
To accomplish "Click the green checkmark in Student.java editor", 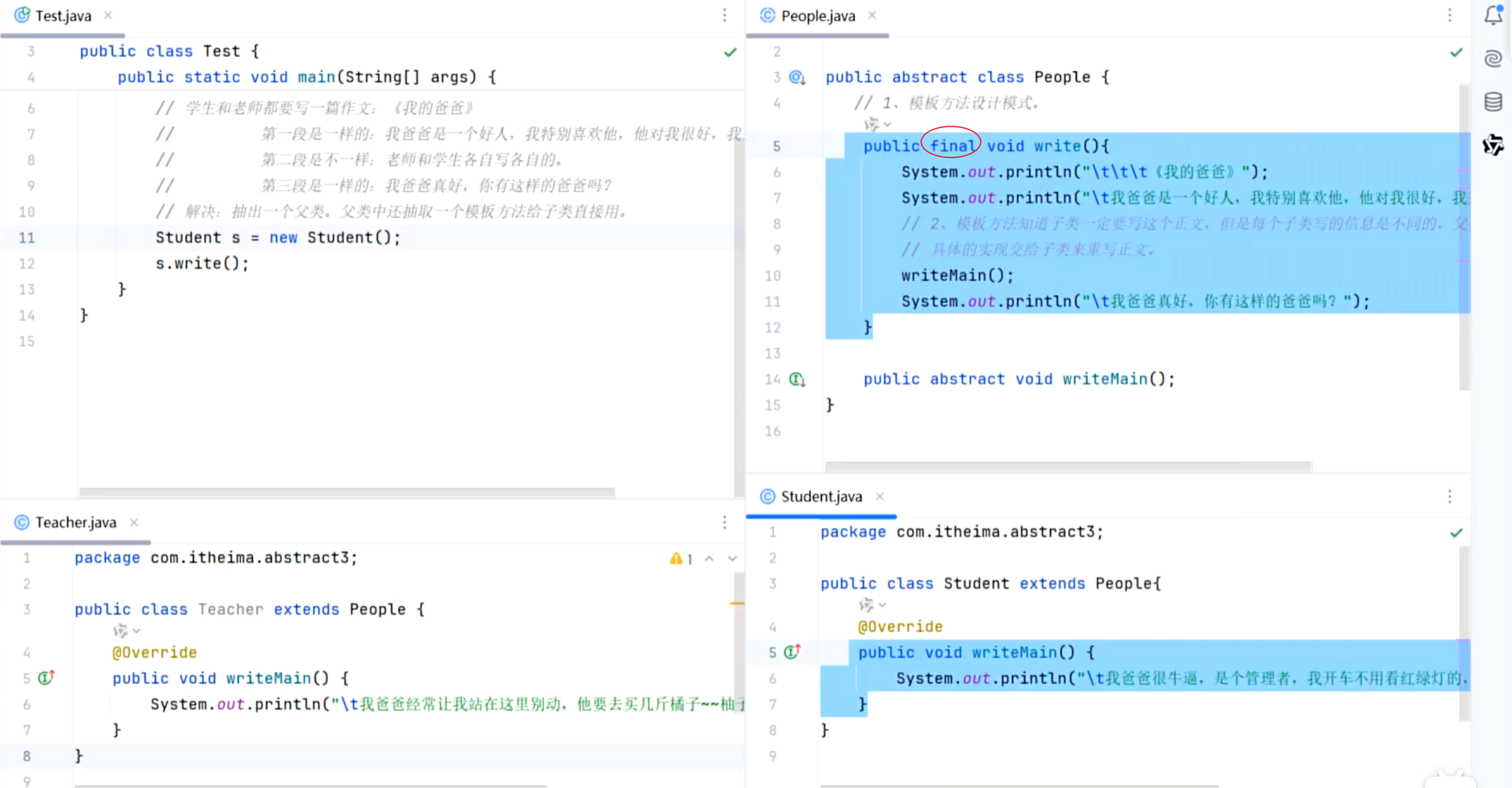I will click(1456, 533).
